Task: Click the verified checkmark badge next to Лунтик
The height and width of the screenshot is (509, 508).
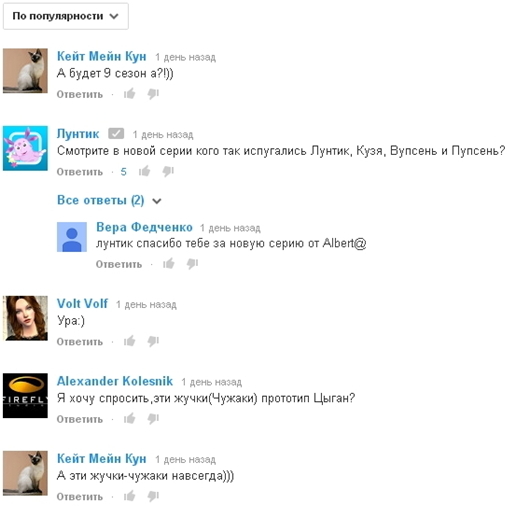Action: [x=116, y=134]
